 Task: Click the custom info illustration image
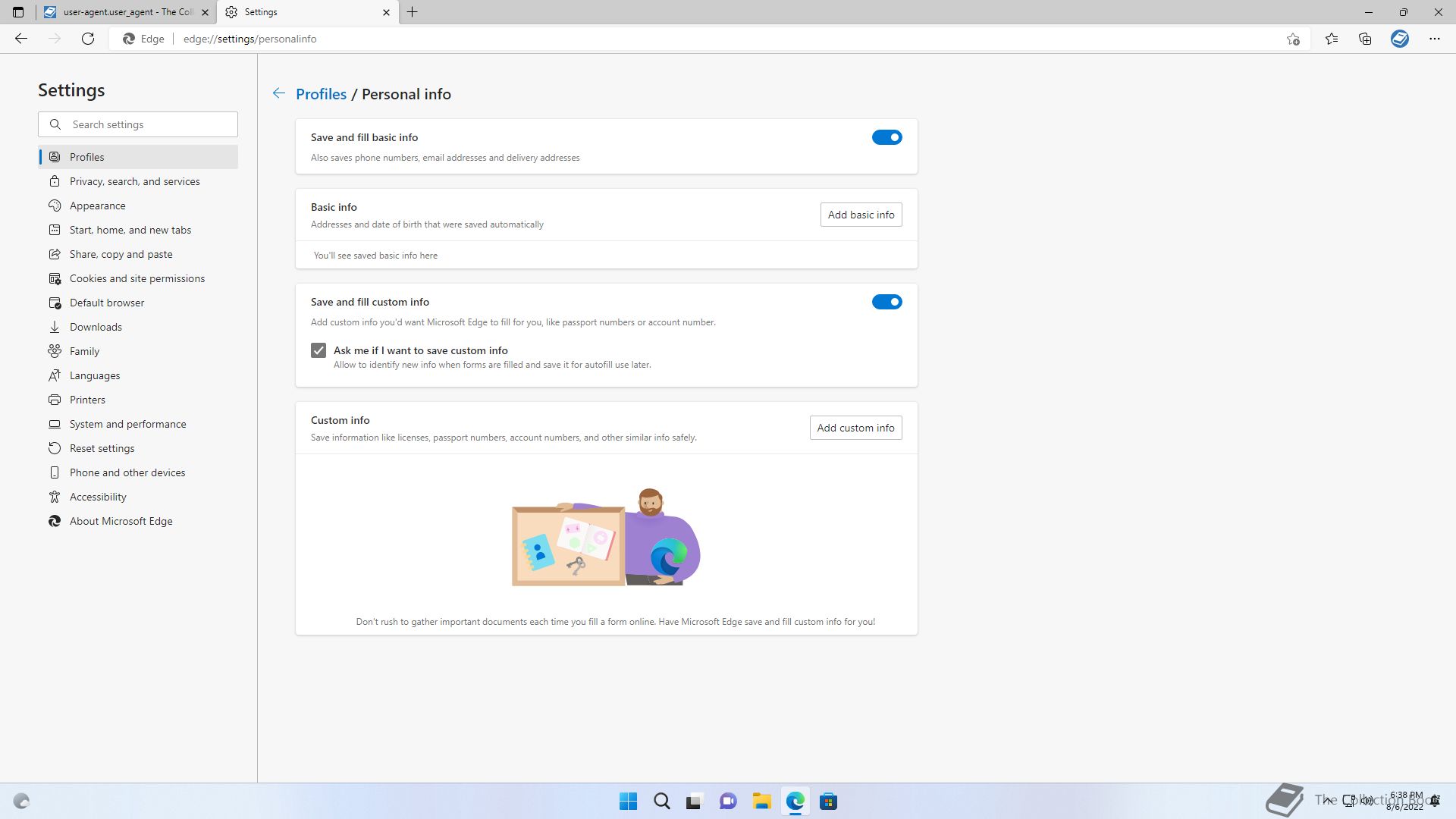click(606, 537)
